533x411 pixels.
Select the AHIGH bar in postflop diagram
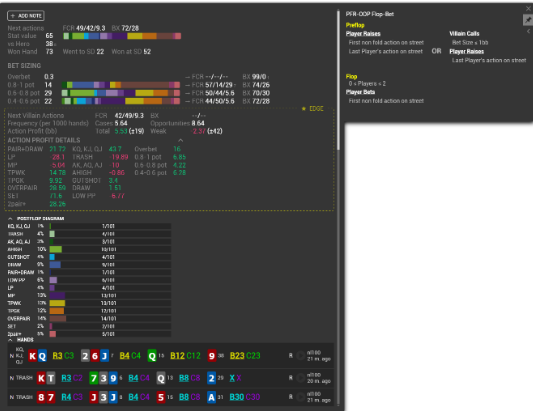coord(110,249)
